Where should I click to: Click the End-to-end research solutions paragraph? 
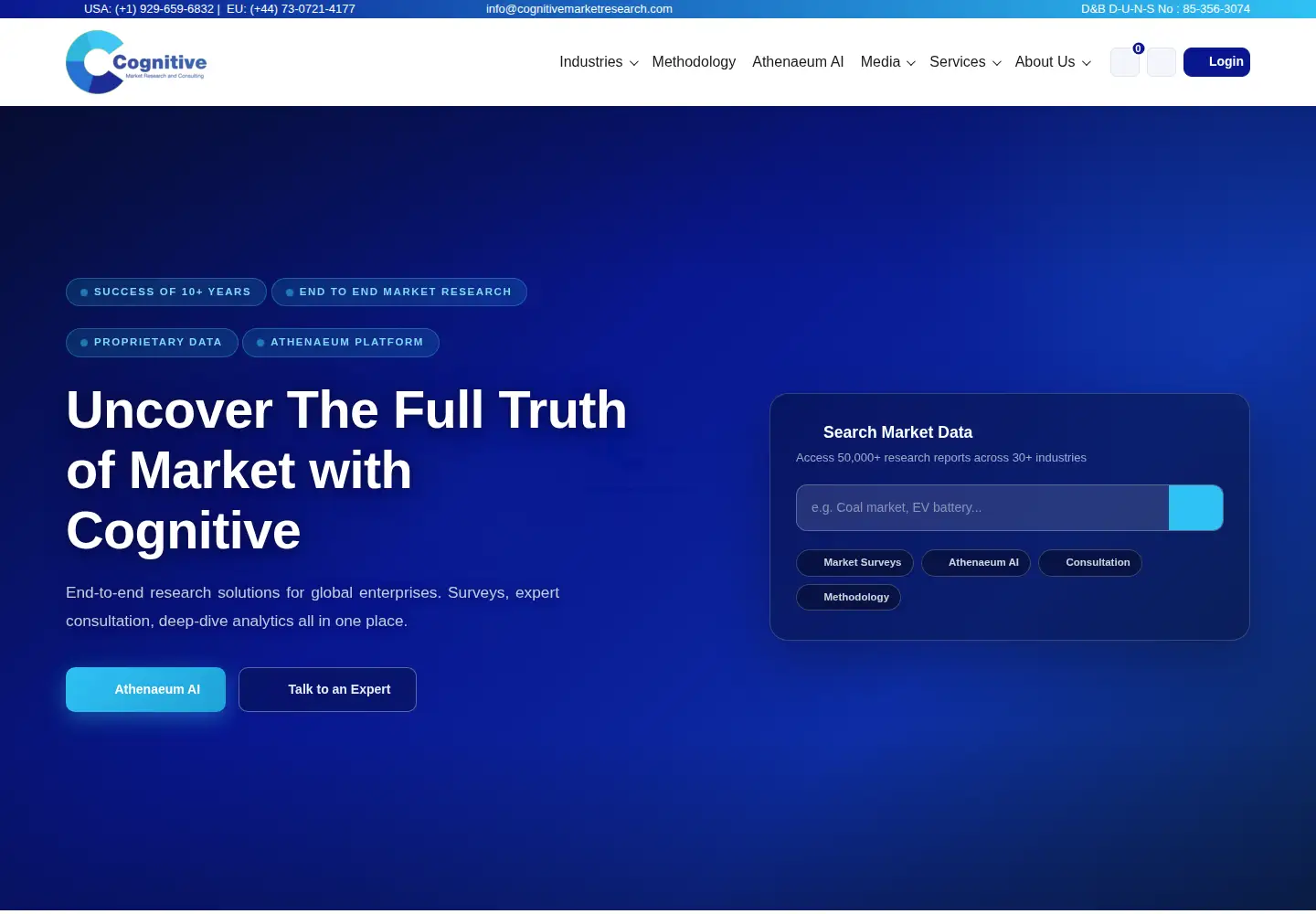313,607
